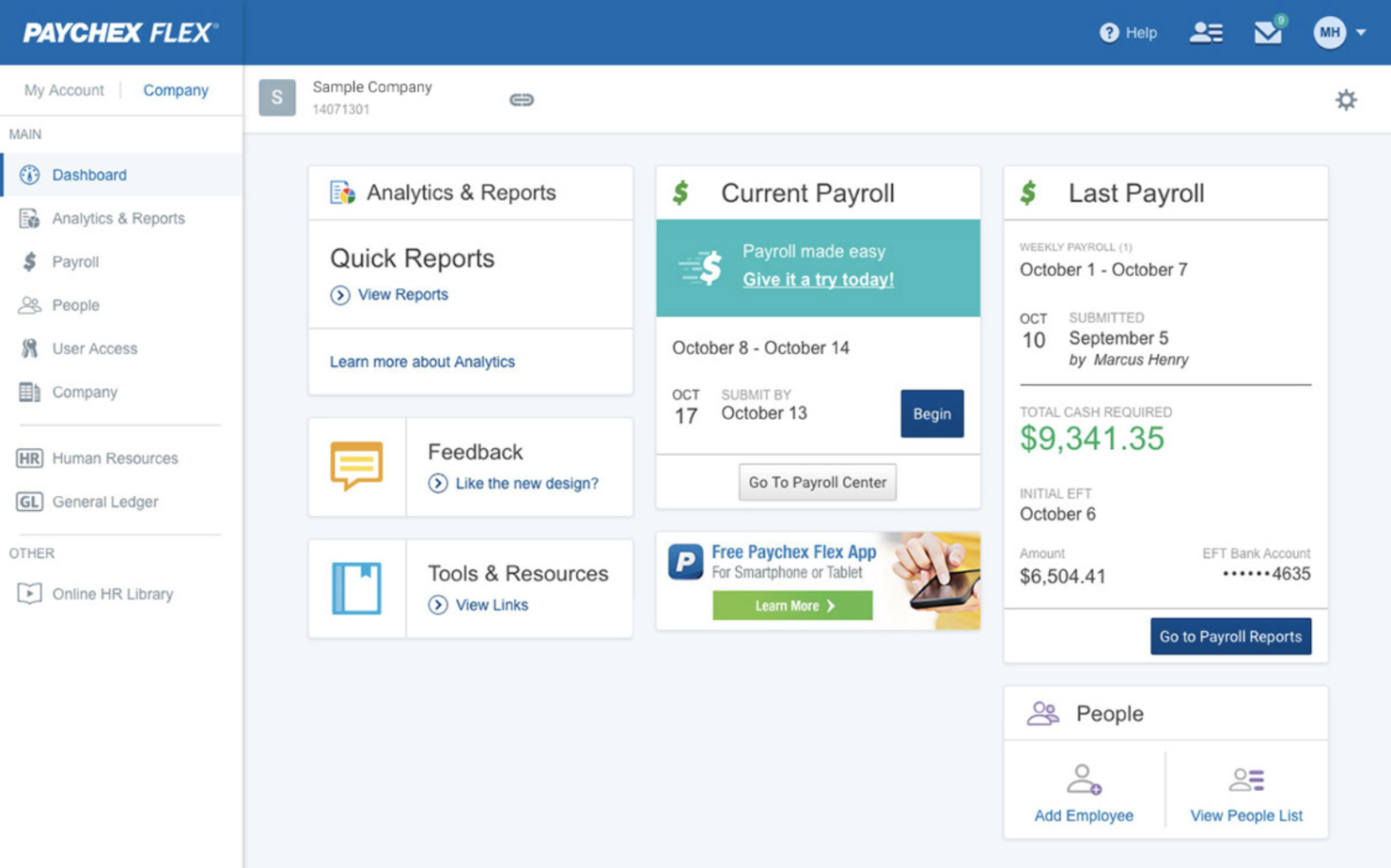Viewport: 1391px width, 868px height.
Task: Switch to the Company tab
Action: 176,89
